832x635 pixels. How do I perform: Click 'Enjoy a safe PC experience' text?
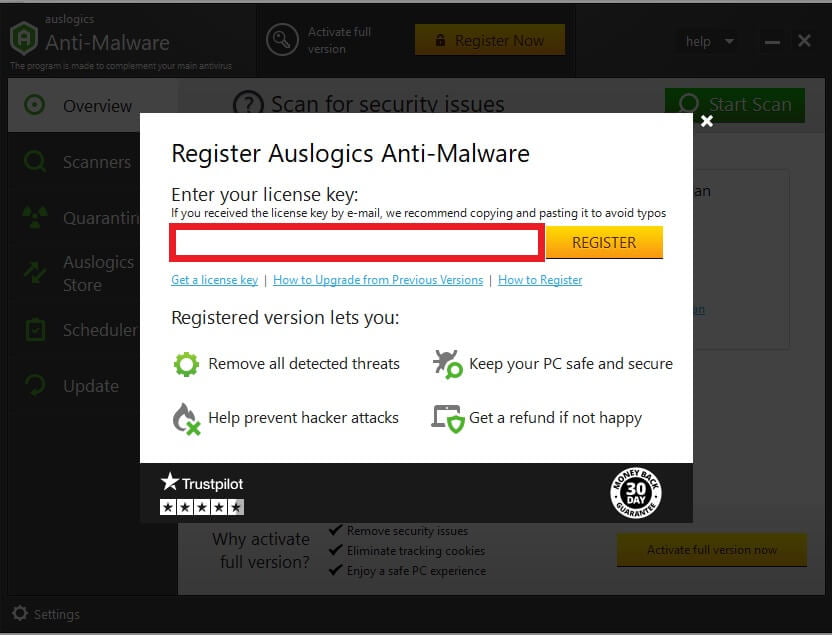tap(417, 571)
